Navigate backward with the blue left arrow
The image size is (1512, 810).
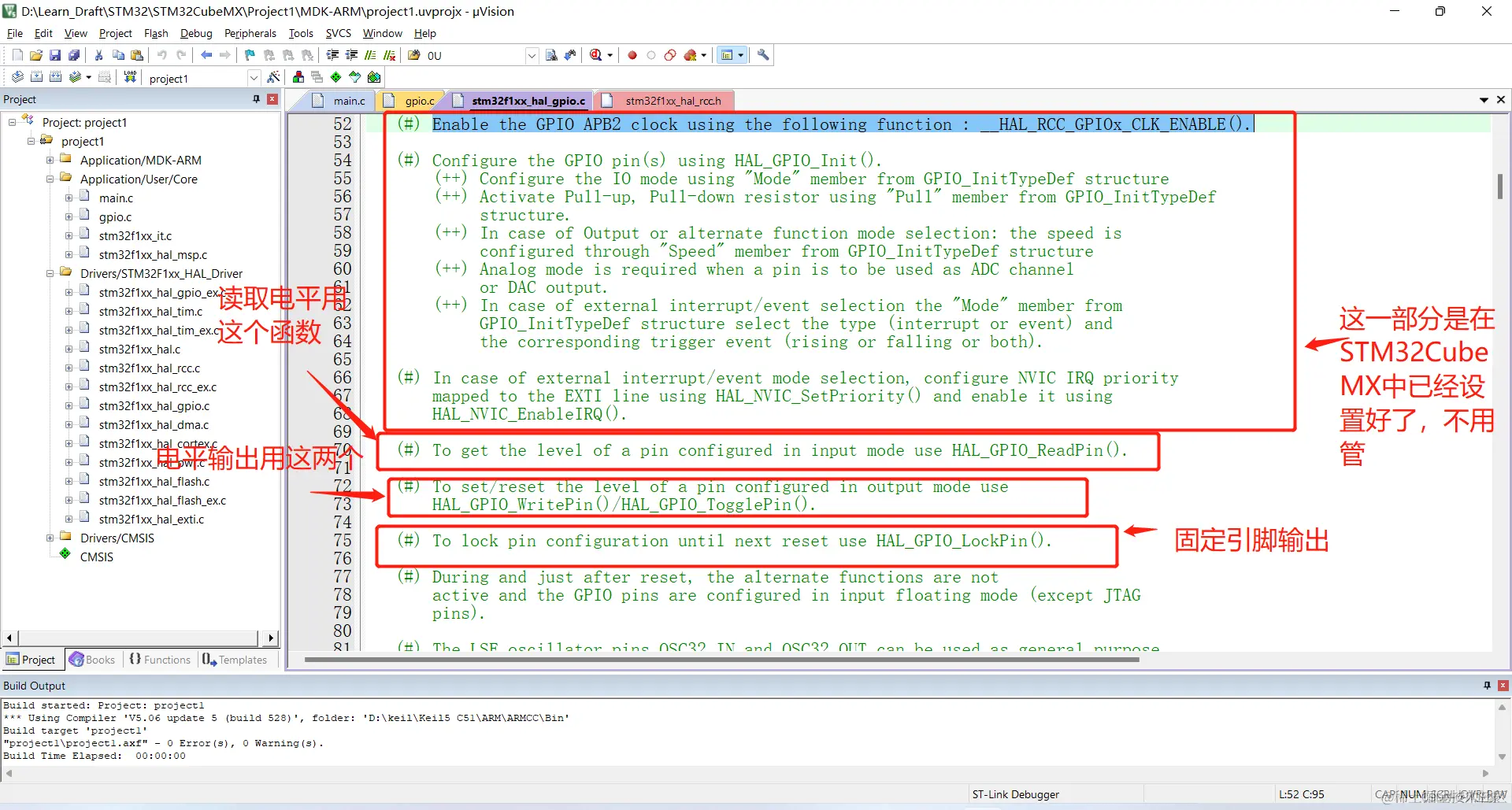(x=206, y=55)
